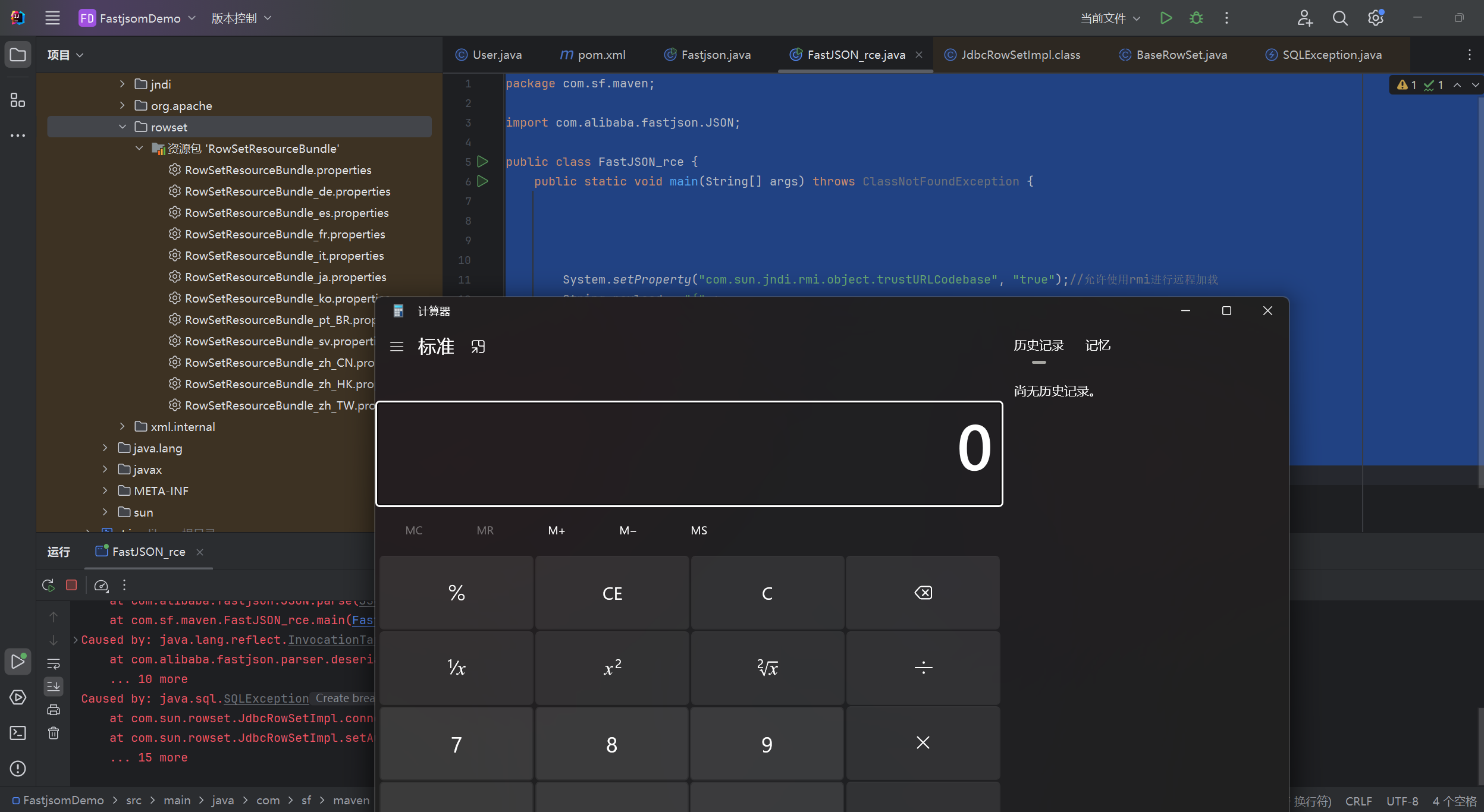
Task: Close the FastJSON_rce.java editor tab
Action: [919, 55]
